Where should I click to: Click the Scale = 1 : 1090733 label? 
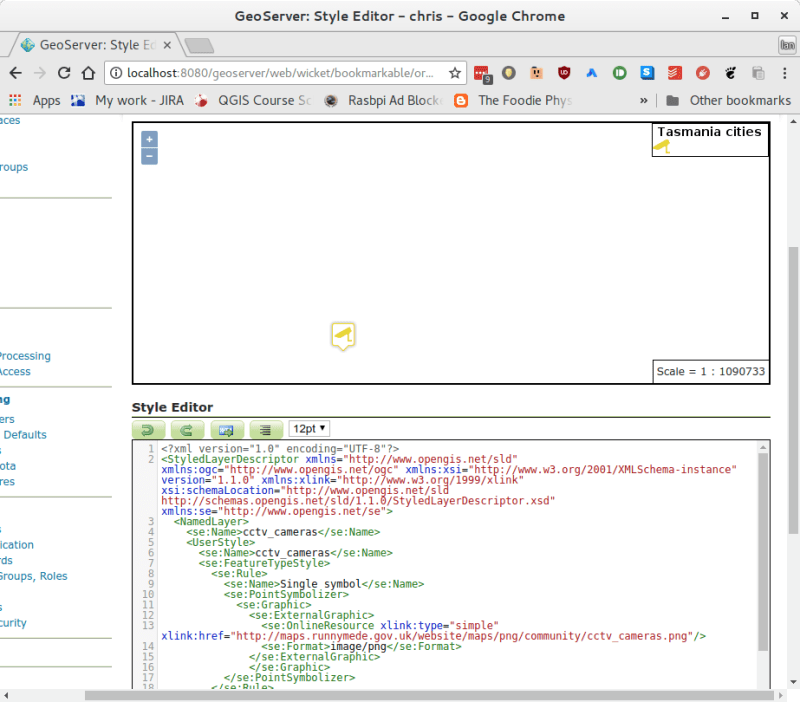(711, 371)
